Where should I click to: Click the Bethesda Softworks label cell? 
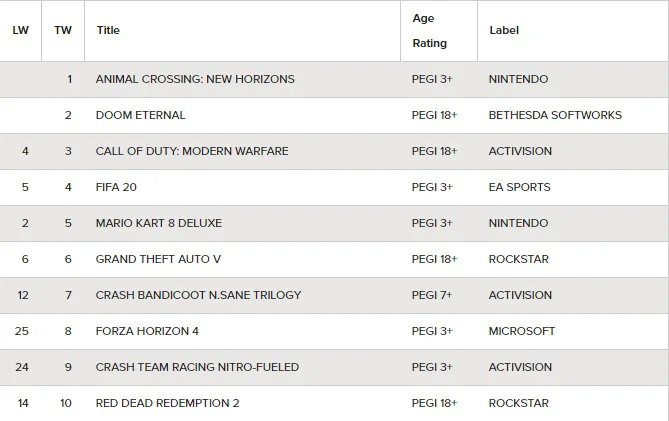click(x=573, y=115)
